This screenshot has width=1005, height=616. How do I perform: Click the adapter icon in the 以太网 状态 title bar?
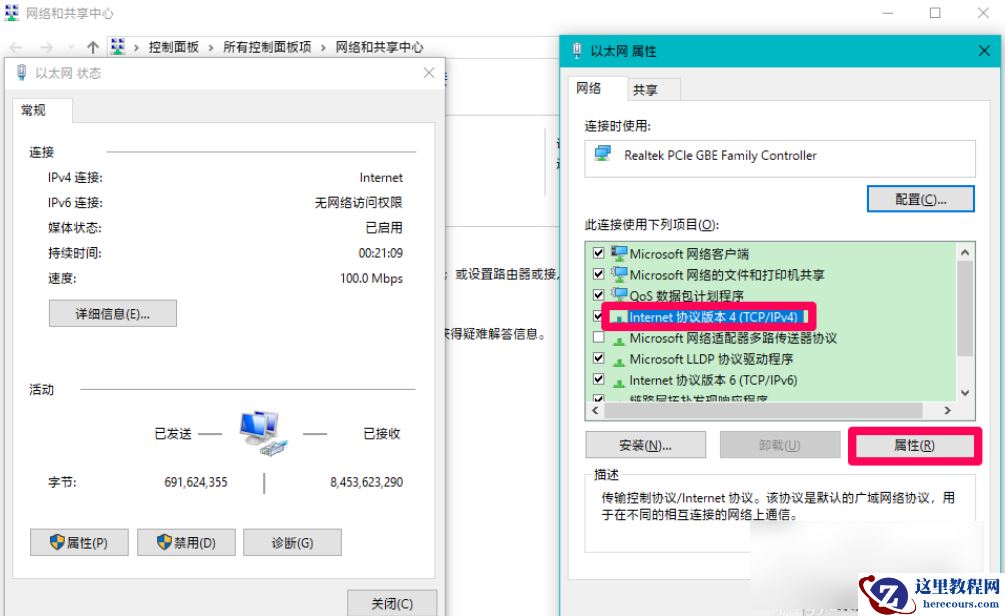(x=21, y=72)
